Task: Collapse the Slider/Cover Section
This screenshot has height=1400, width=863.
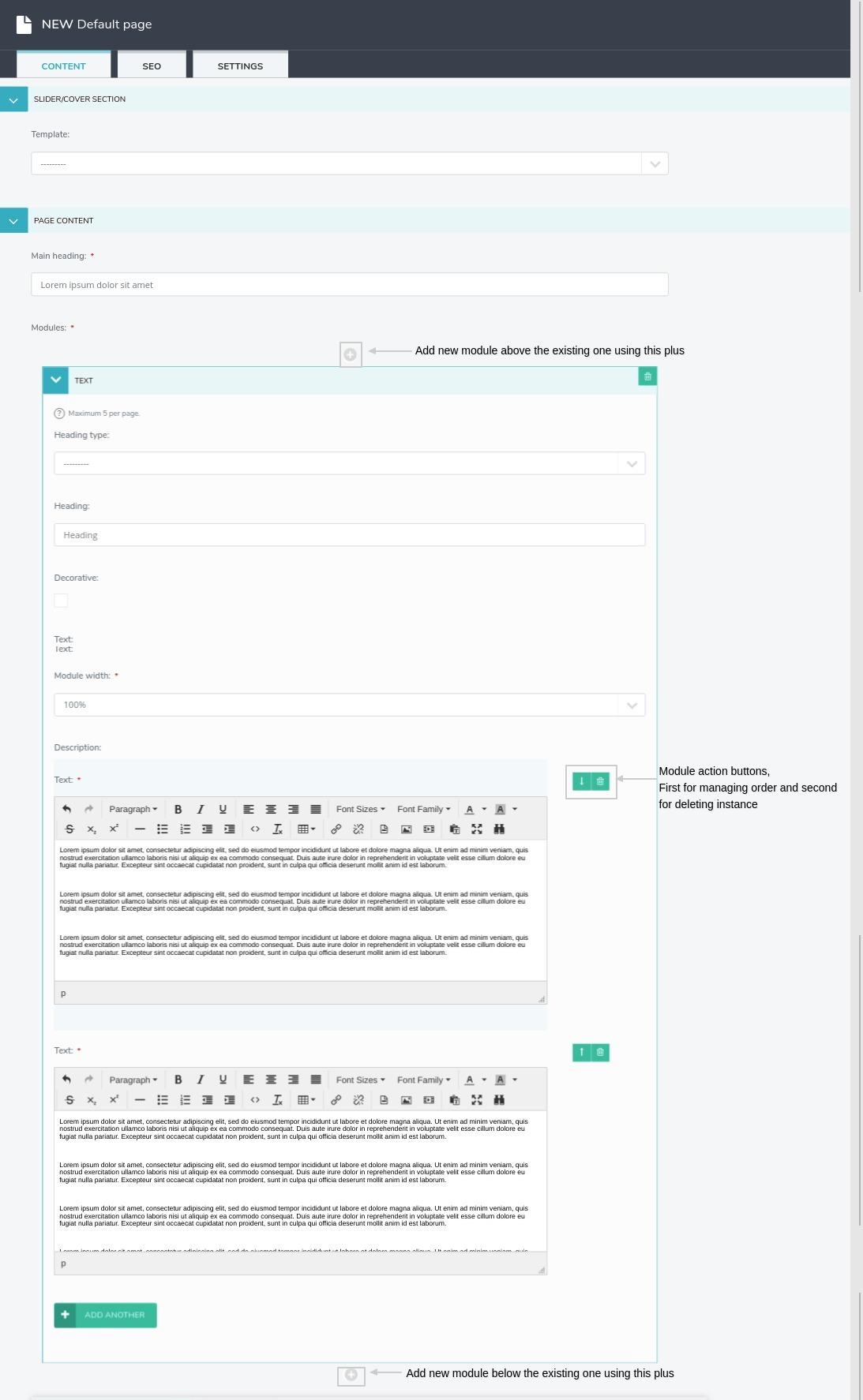Action: tap(13, 99)
